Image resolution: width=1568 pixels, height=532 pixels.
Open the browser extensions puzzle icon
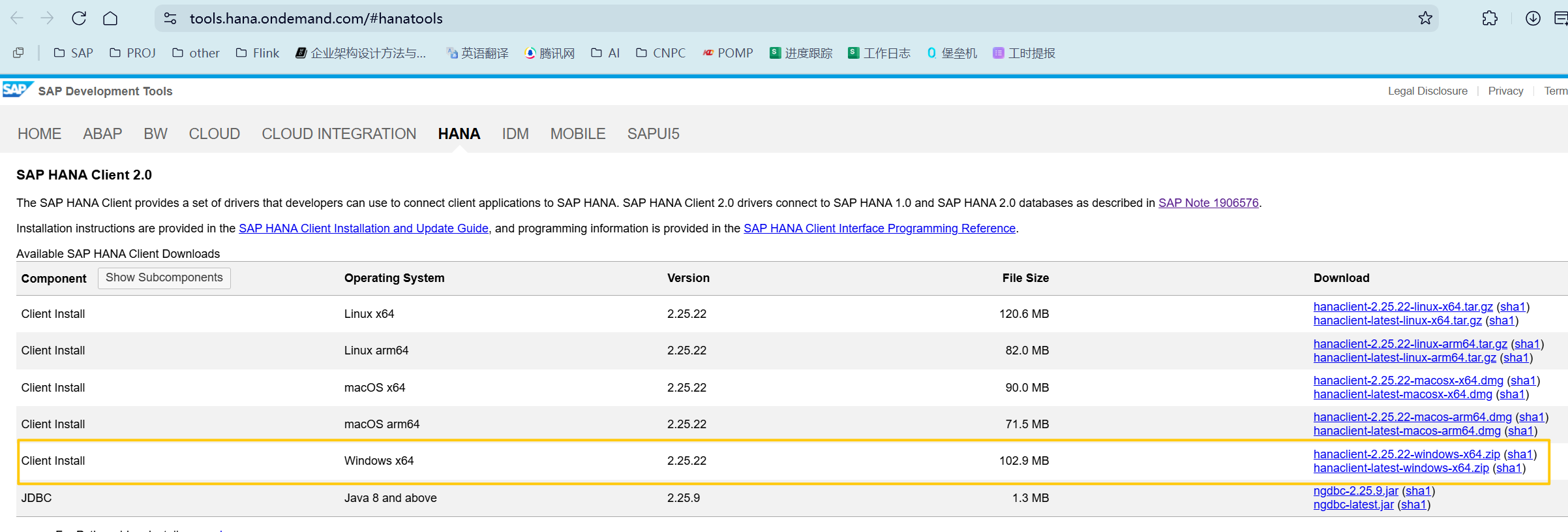pos(1490,18)
